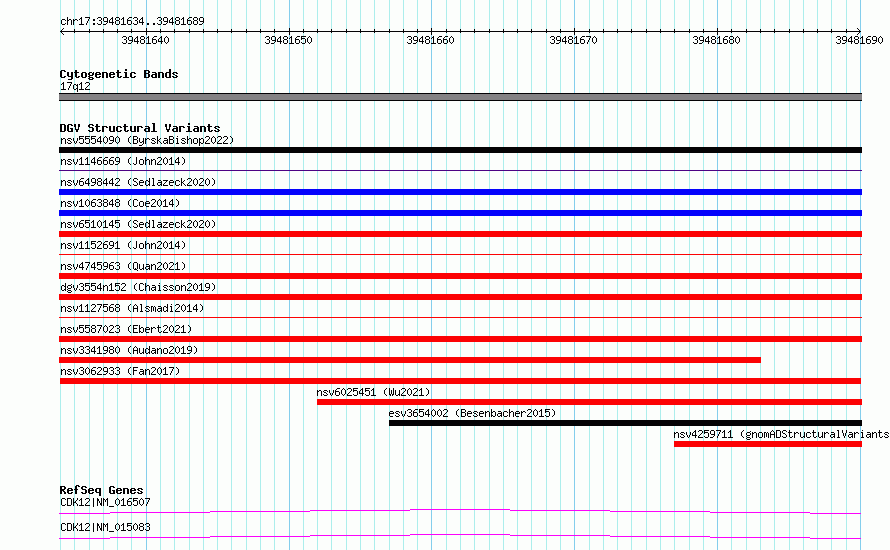This screenshot has width=890, height=550.
Task: Click the nsv1127568 (Alsmadi2014) label
Action: (x=132, y=308)
